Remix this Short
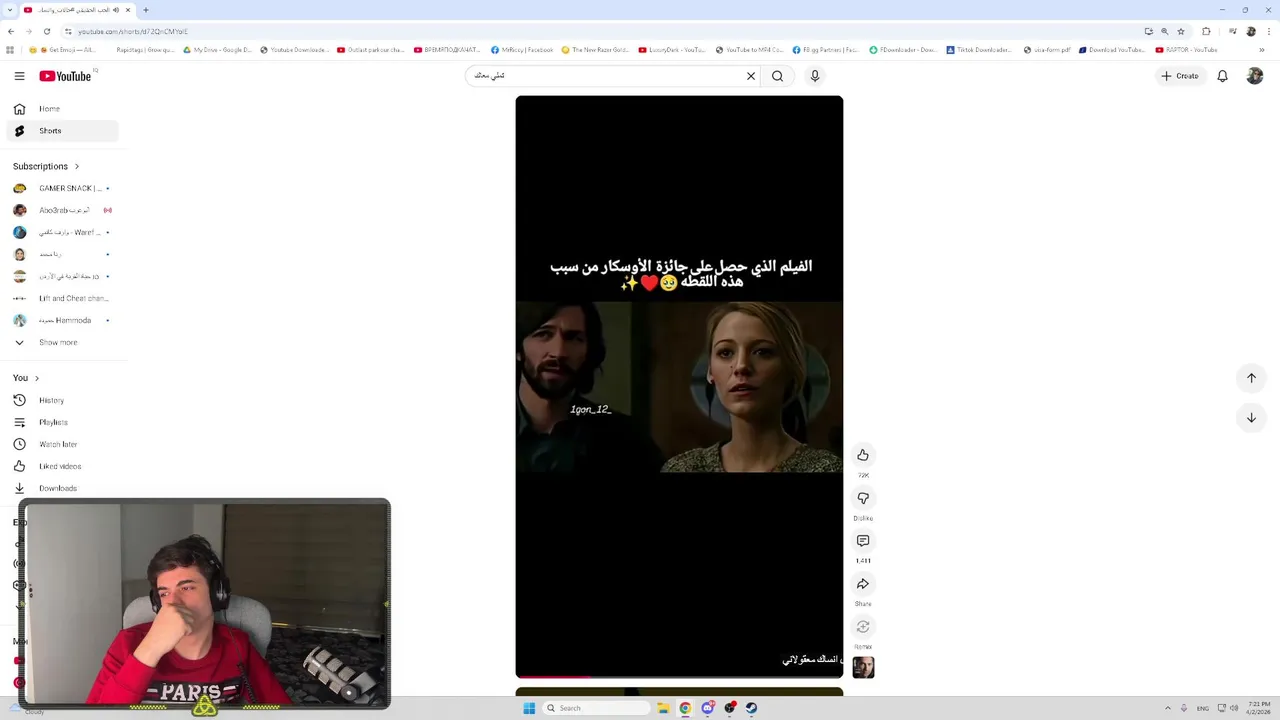Image resolution: width=1280 pixels, height=720 pixels. point(863,627)
